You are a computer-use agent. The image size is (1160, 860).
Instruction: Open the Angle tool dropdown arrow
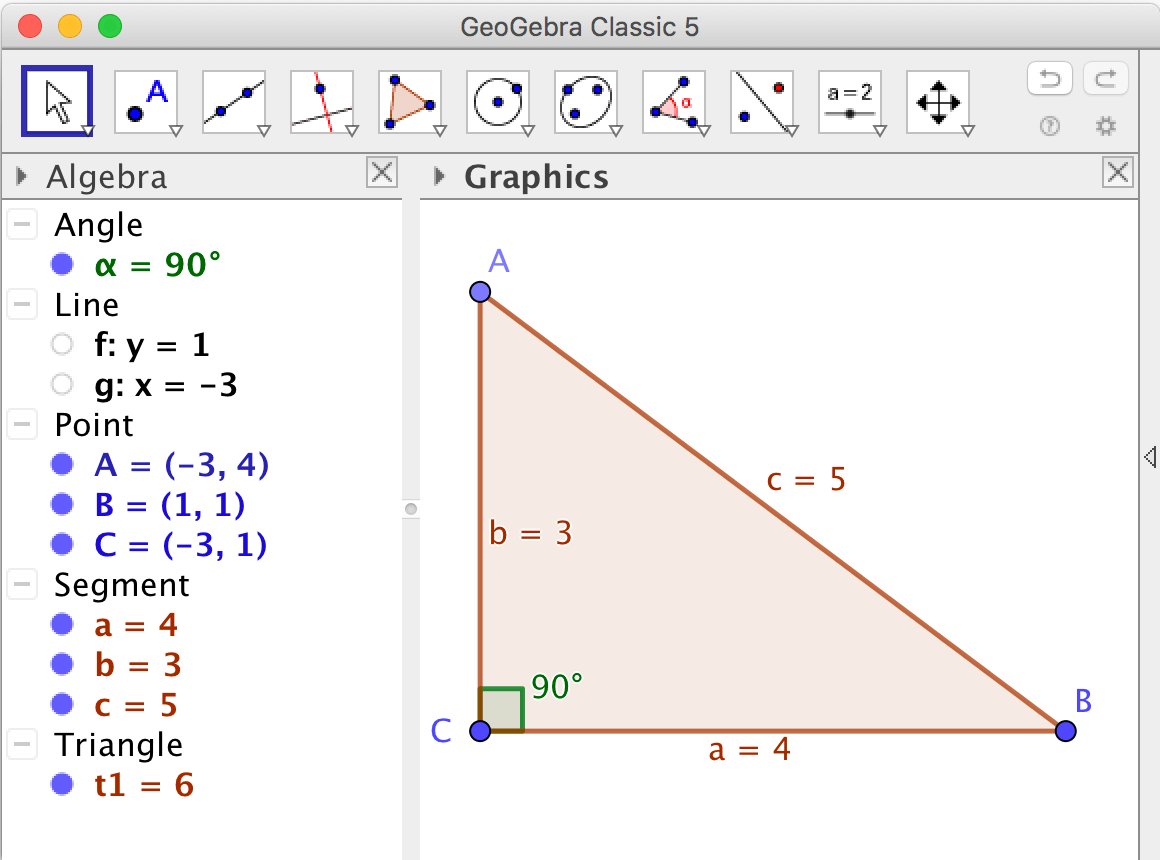[x=704, y=131]
